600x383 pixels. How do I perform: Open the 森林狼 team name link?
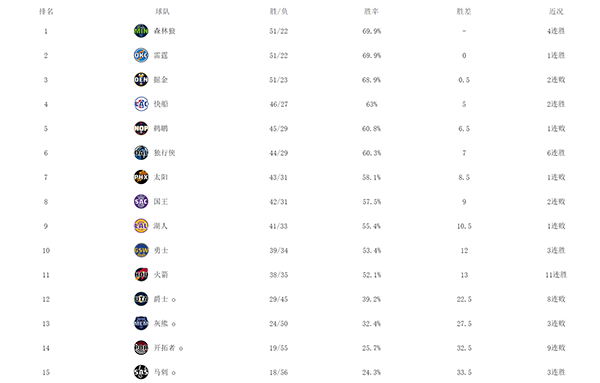point(165,31)
